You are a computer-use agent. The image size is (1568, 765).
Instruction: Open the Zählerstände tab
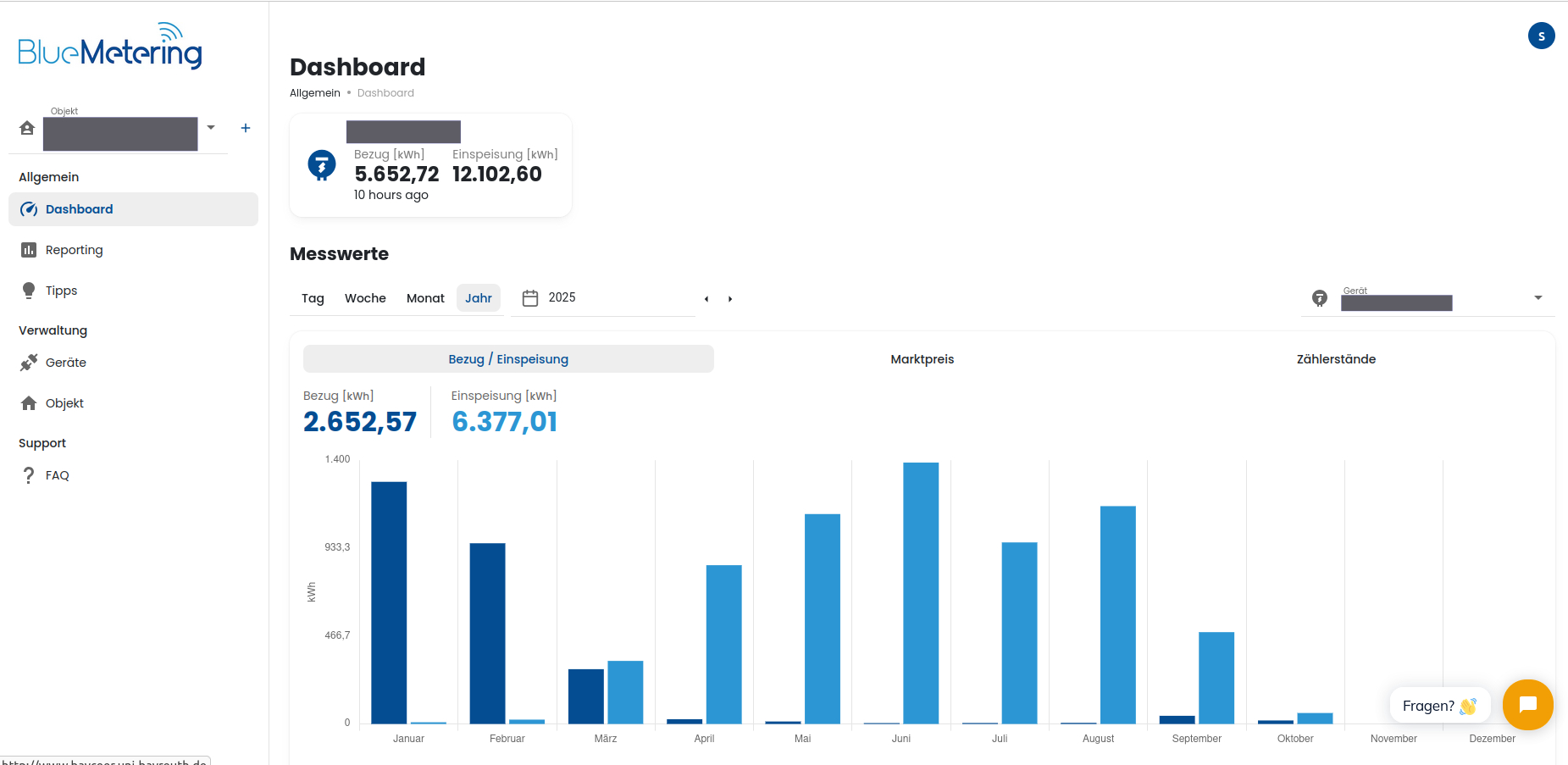(1336, 359)
